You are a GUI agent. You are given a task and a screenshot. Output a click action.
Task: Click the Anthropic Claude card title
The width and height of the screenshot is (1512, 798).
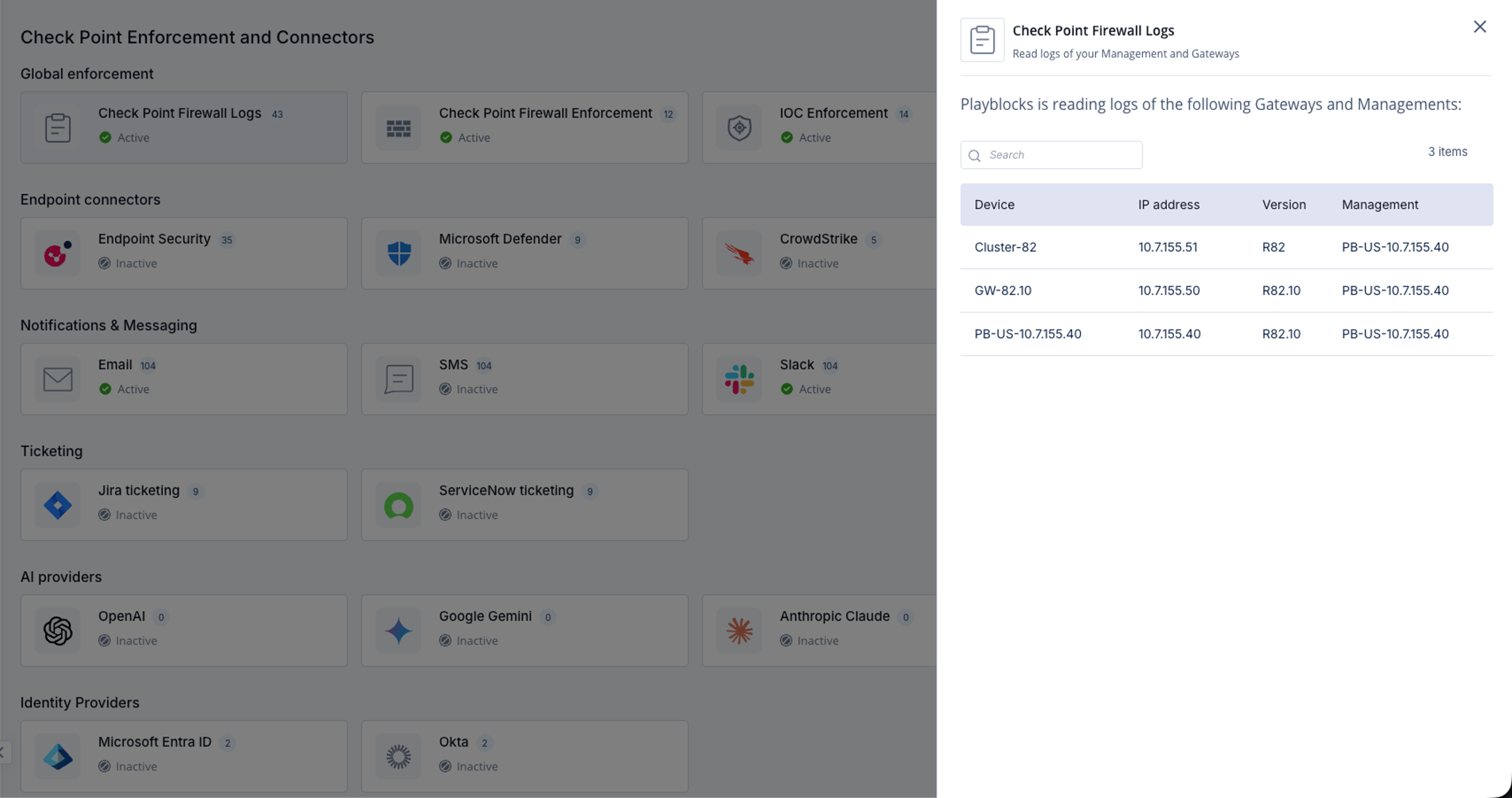coord(834,616)
